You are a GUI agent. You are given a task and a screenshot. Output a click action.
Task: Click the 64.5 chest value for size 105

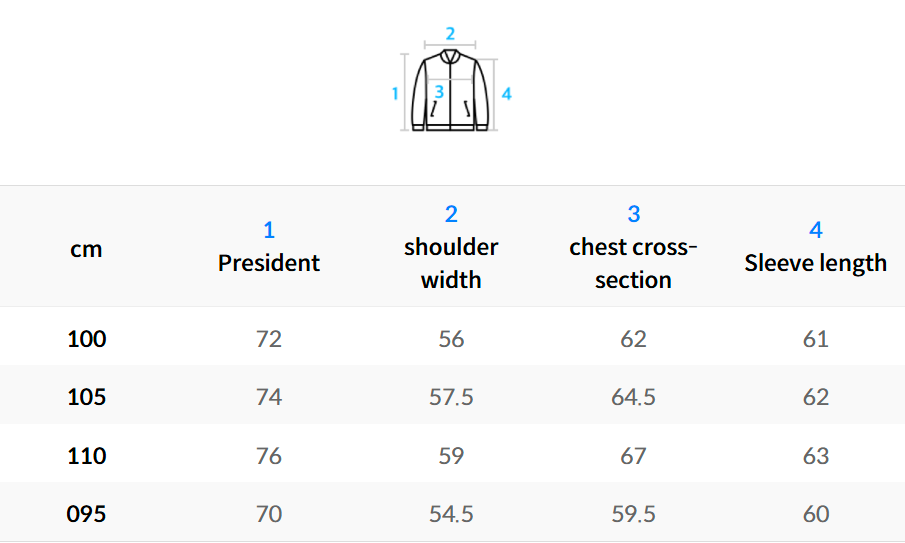coord(633,397)
